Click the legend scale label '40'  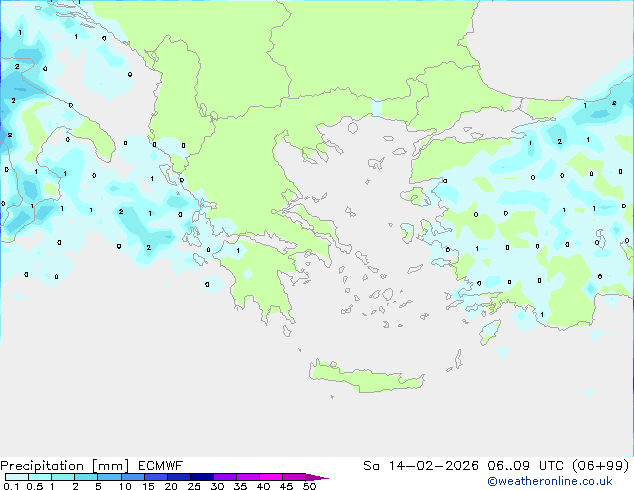[x=263, y=486]
